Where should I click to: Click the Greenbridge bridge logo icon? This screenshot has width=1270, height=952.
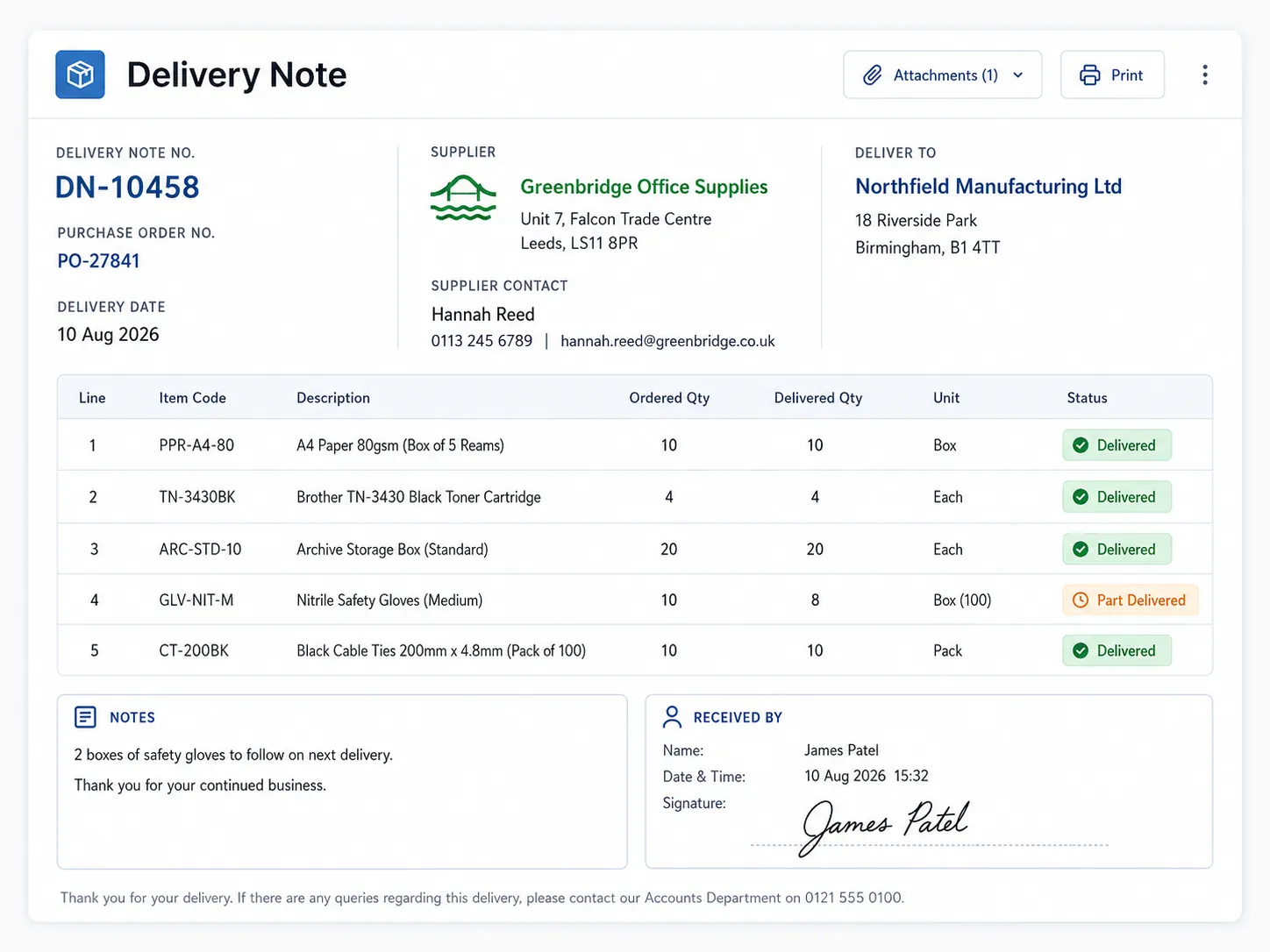[x=463, y=197]
